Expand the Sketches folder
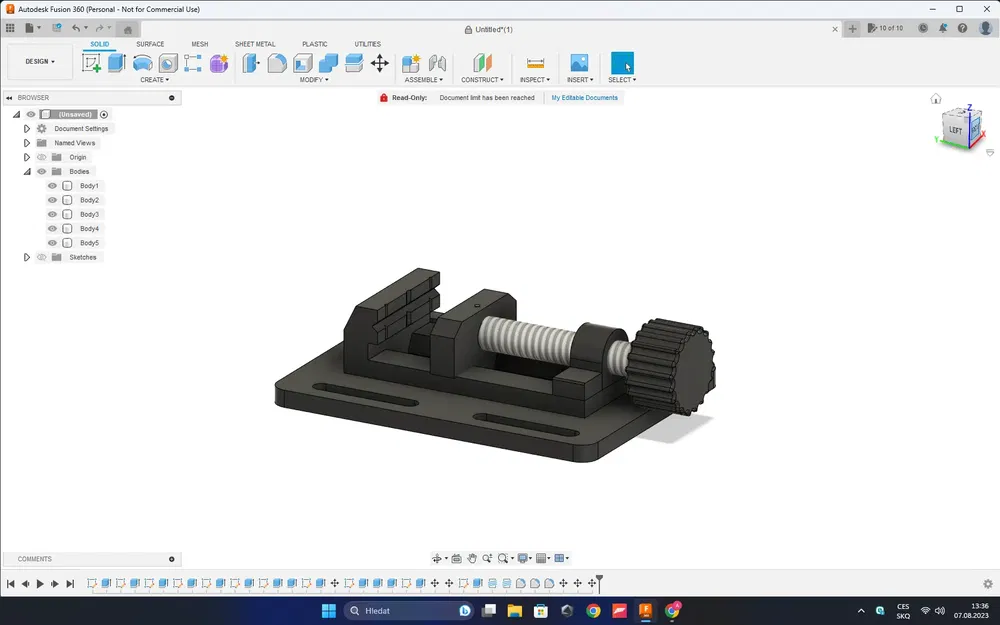Image resolution: width=1000 pixels, height=625 pixels. (x=27, y=257)
